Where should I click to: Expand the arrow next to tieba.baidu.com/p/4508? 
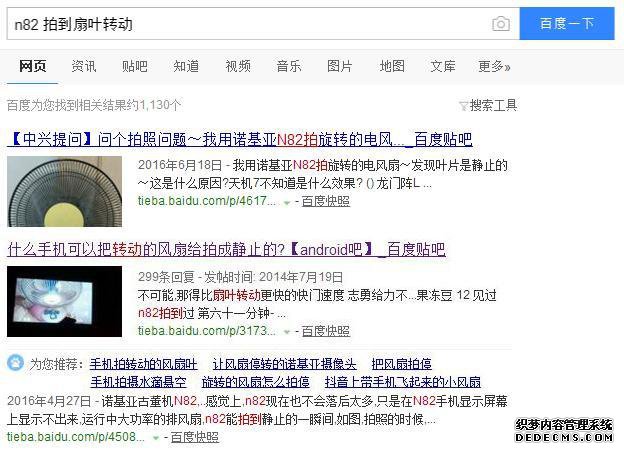pos(156,438)
